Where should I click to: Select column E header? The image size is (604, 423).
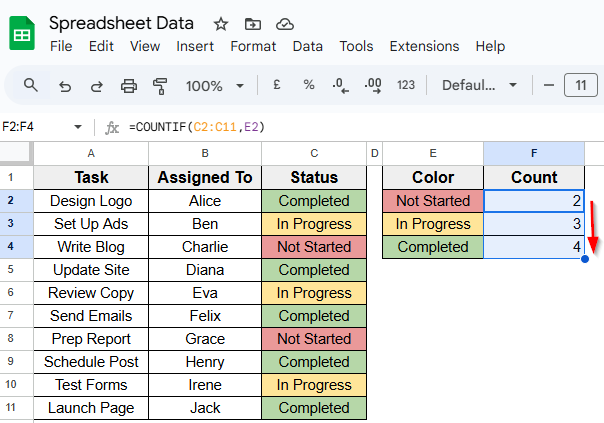coord(433,153)
